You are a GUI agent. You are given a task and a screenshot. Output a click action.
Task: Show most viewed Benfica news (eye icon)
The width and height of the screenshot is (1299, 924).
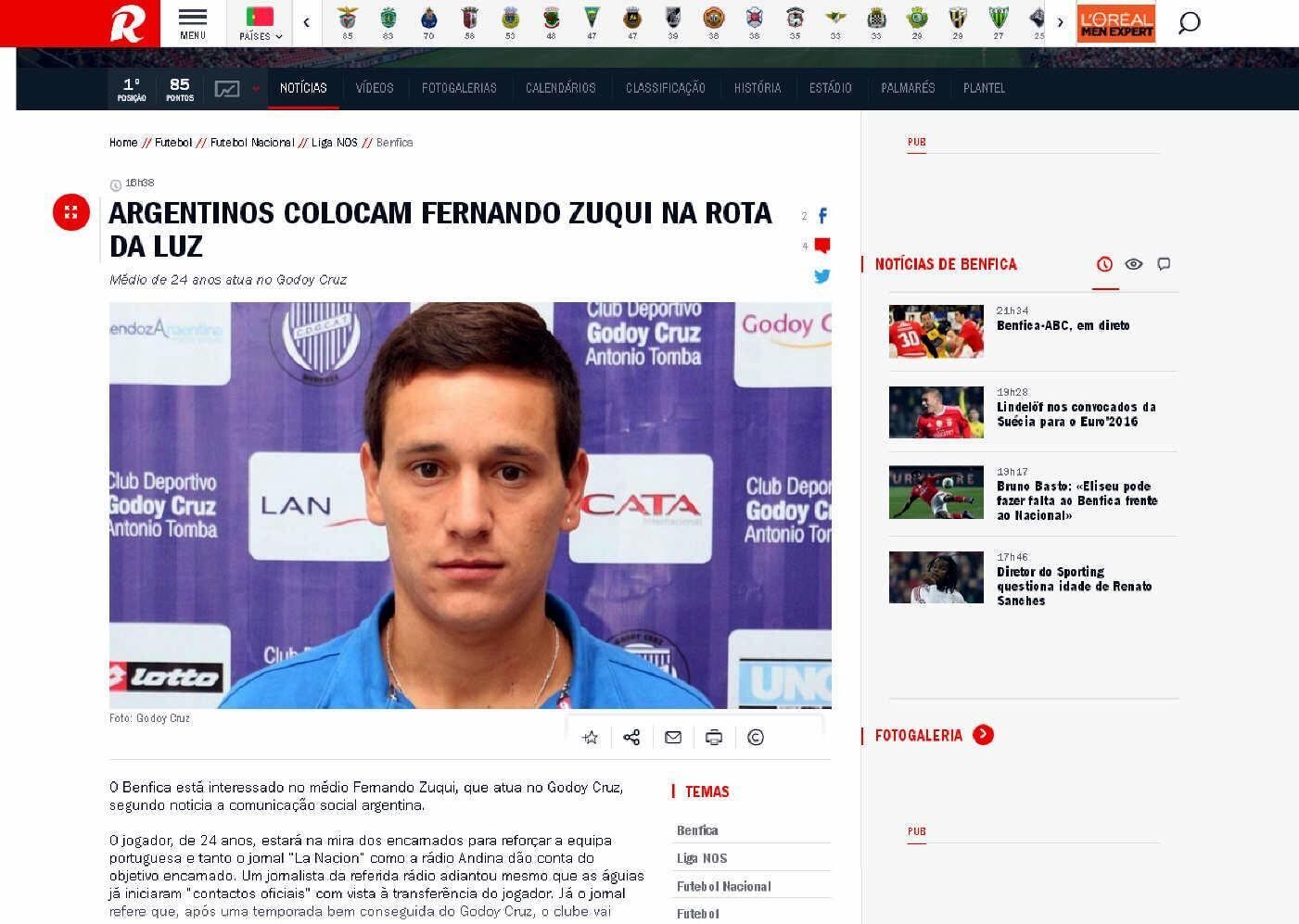pyautogui.click(x=1133, y=264)
